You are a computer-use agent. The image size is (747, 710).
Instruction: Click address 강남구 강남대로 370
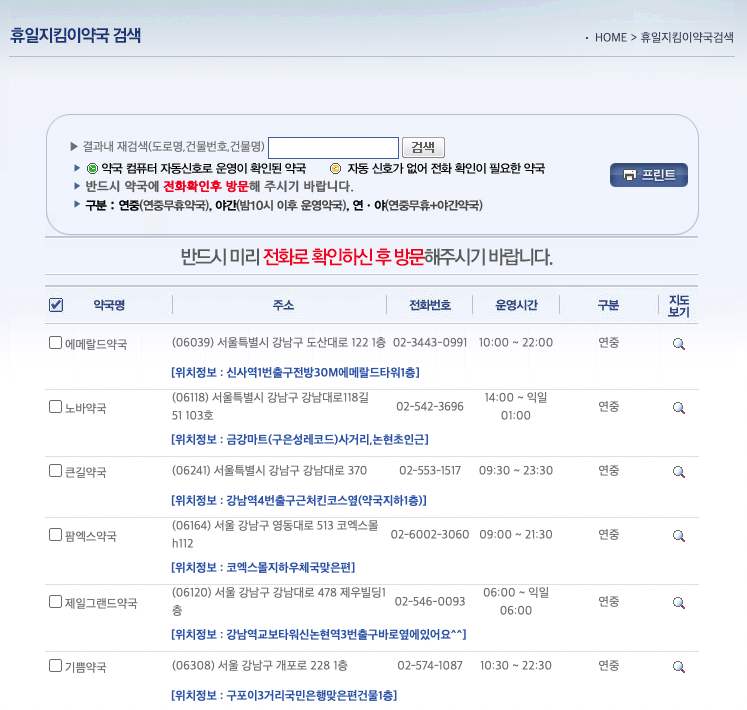(x=269, y=471)
